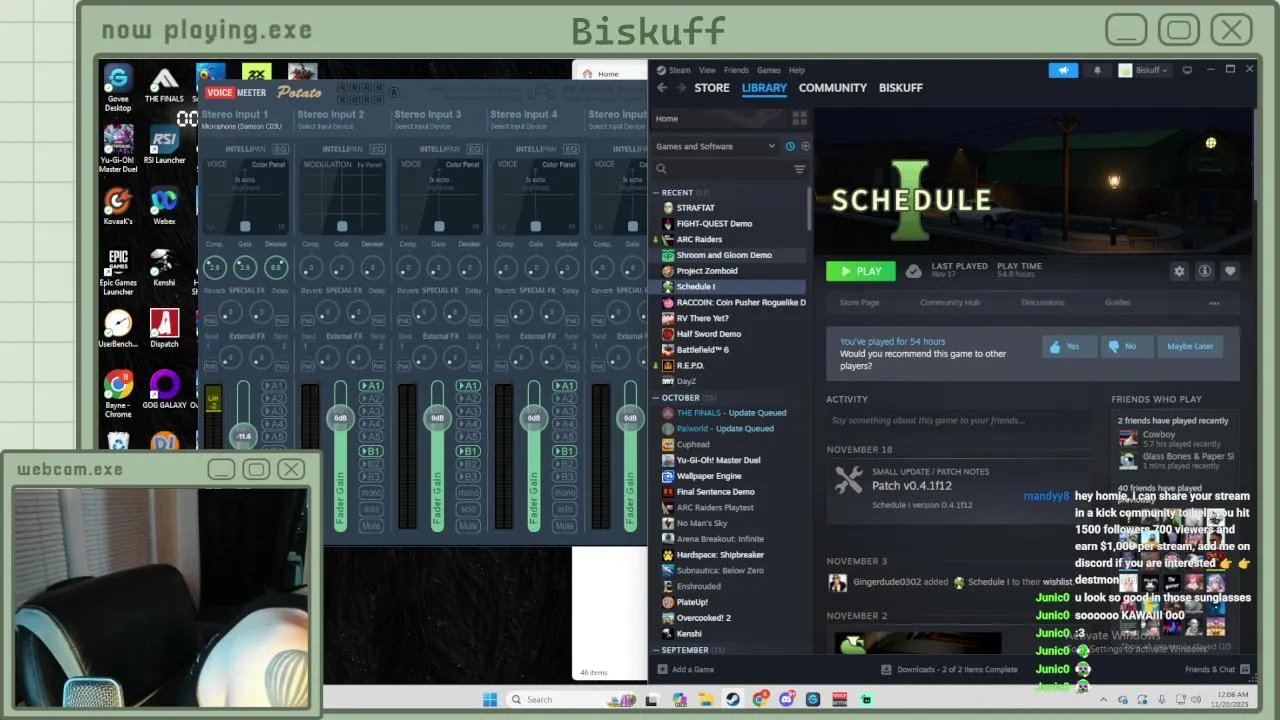1280x720 pixels.
Task: Open the Downloads status in the Steam footer
Action: [x=949, y=669]
